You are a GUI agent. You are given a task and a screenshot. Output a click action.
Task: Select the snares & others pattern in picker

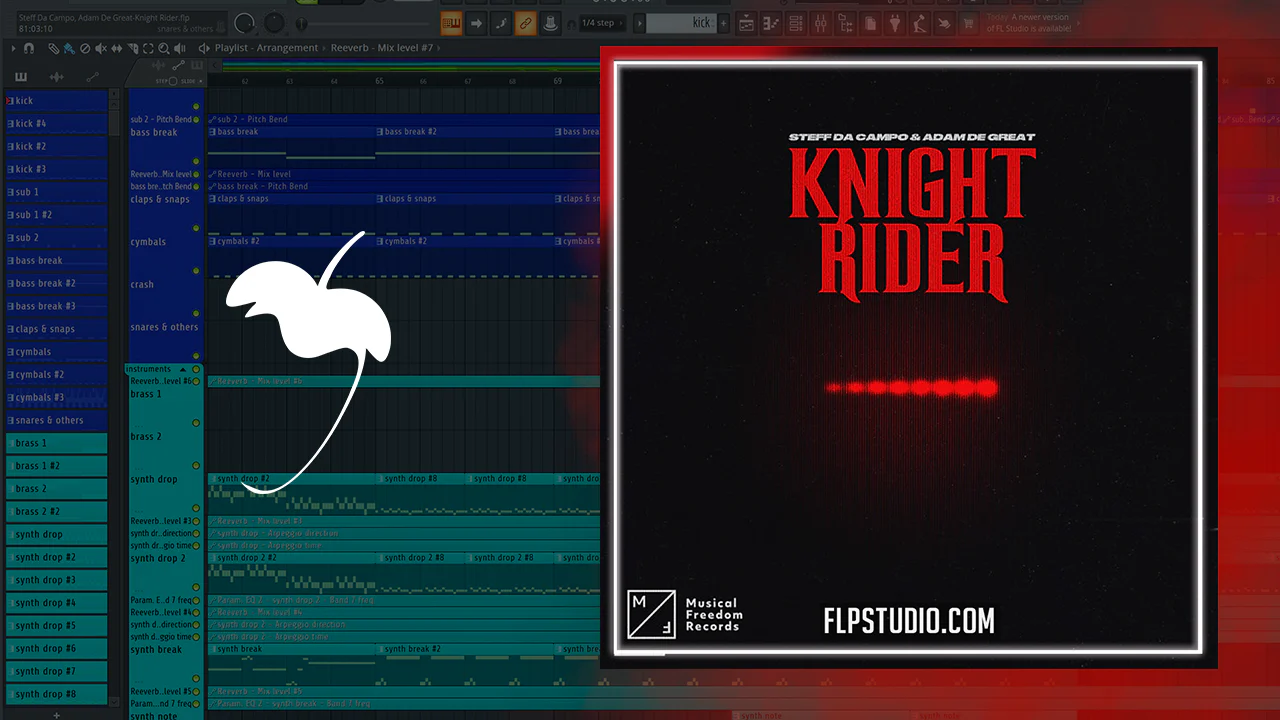(x=56, y=421)
